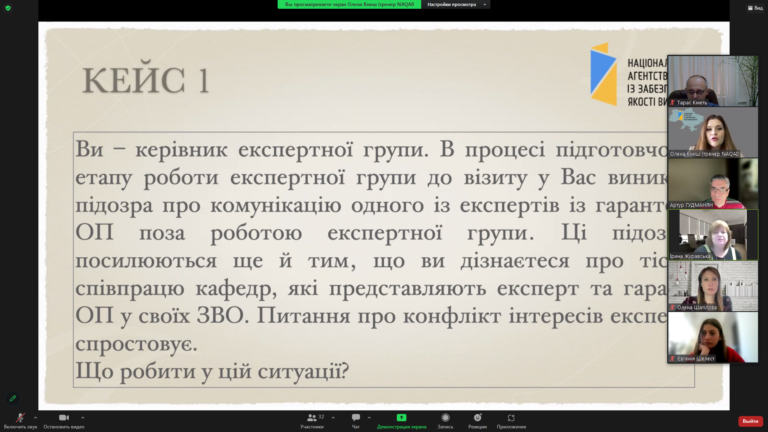The height and width of the screenshot is (432, 768).
Task: Select Ірина Журавська's video thumbnail
Action: [x=713, y=235]
